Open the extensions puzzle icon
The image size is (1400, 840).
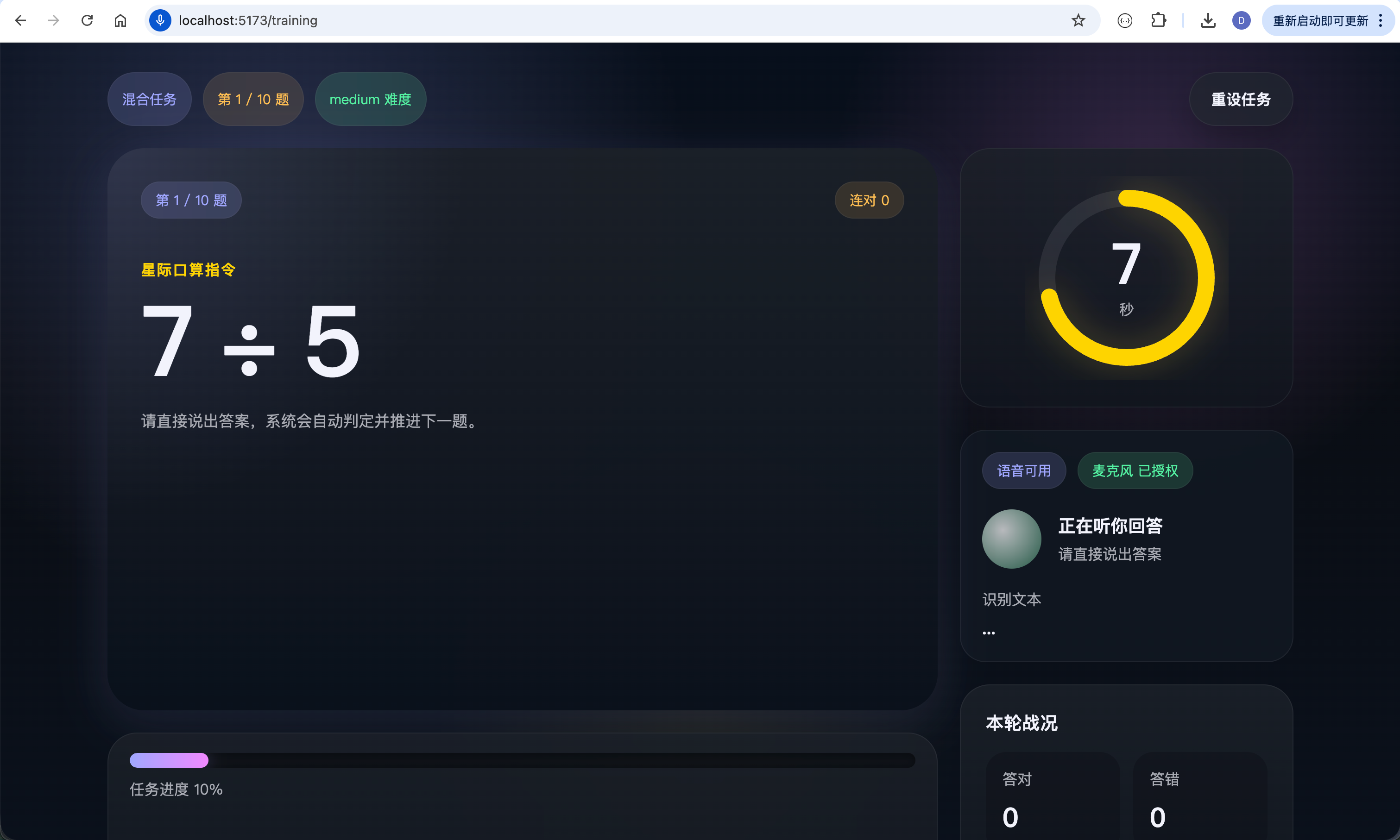tap(1158, 21)
